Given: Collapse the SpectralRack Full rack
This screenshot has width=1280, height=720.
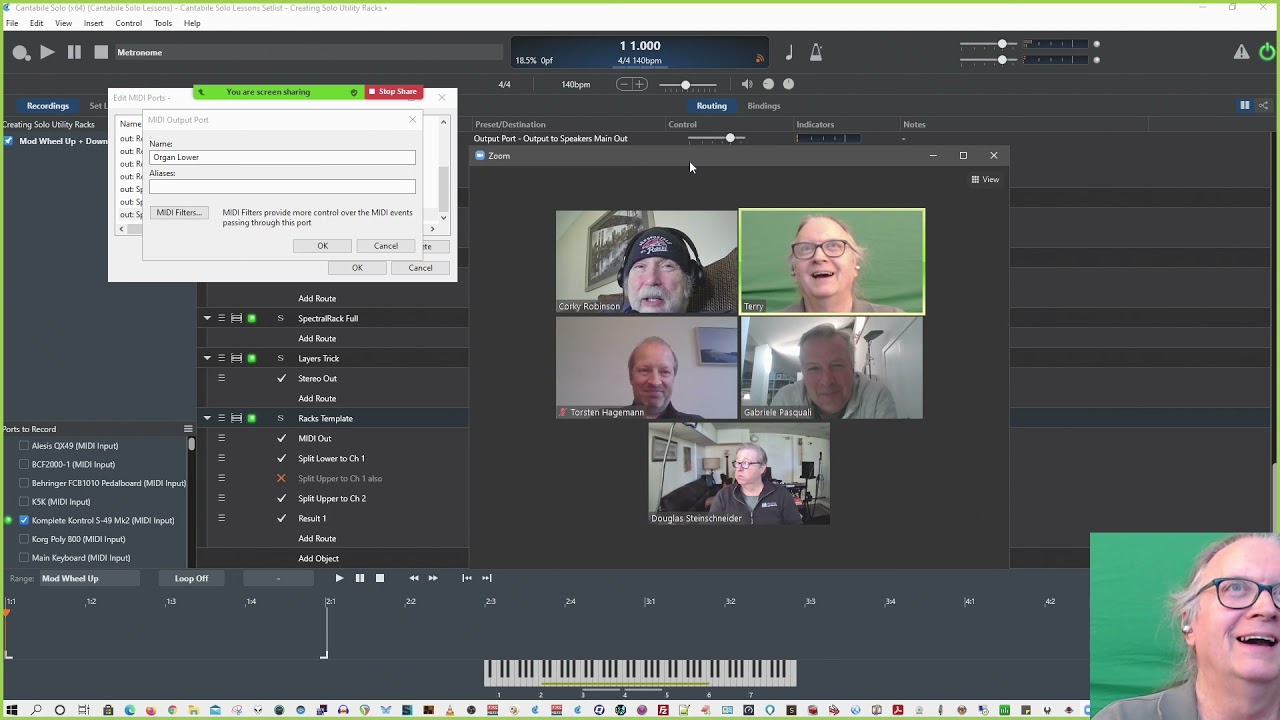Looking at the screenshot, I should point(207,318).
